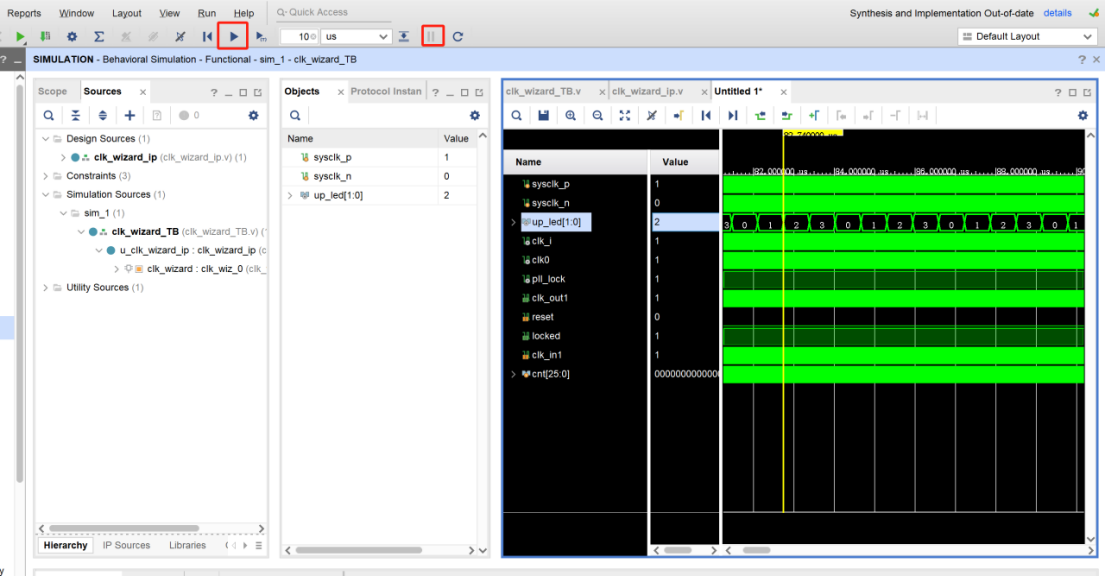Click the waveform Zoom In icon
Viewport: 1105px width, 576px height.
571,116
